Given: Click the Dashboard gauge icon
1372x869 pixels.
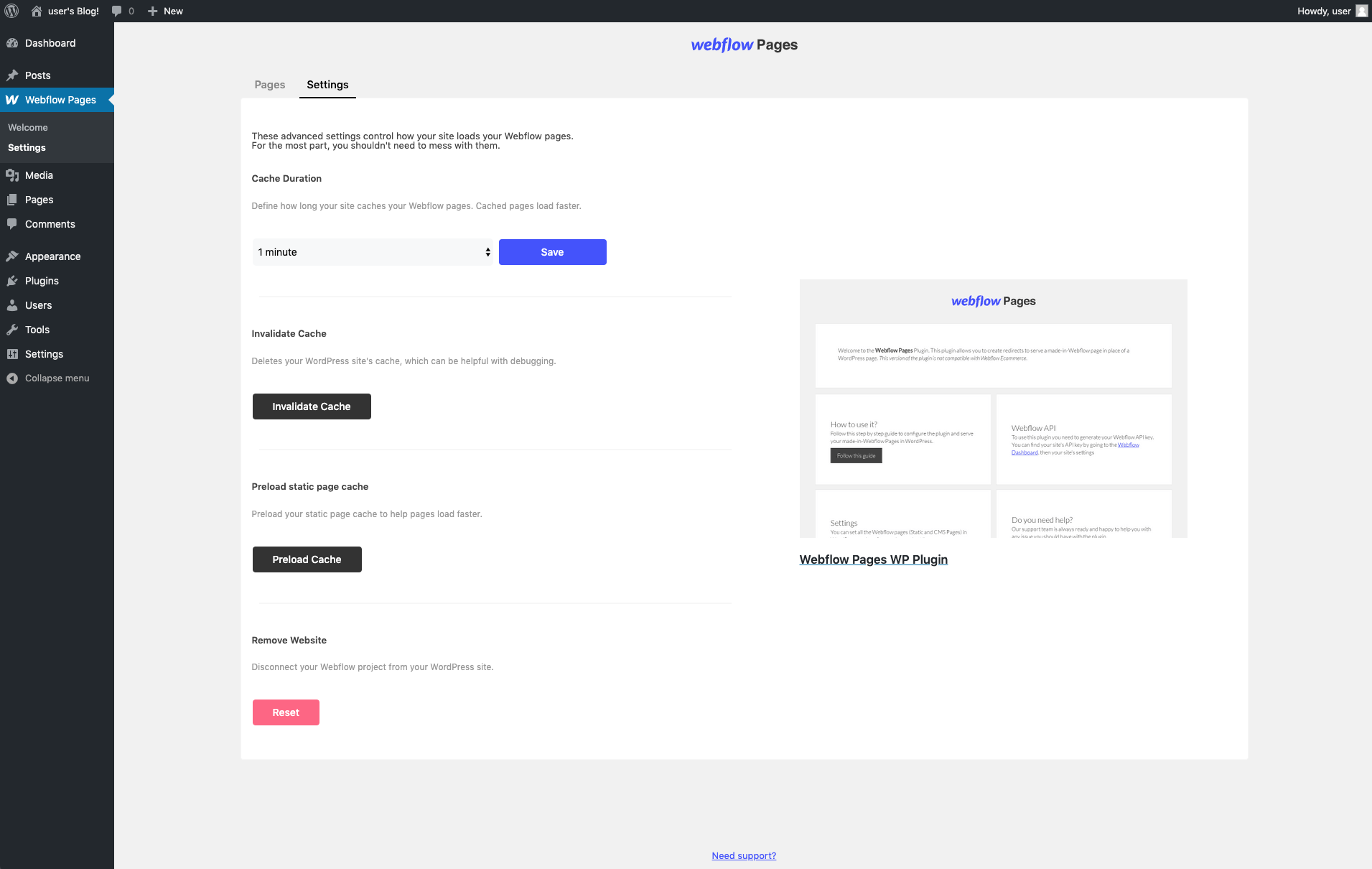Looking at the screenshot, I should pos(12,43).
